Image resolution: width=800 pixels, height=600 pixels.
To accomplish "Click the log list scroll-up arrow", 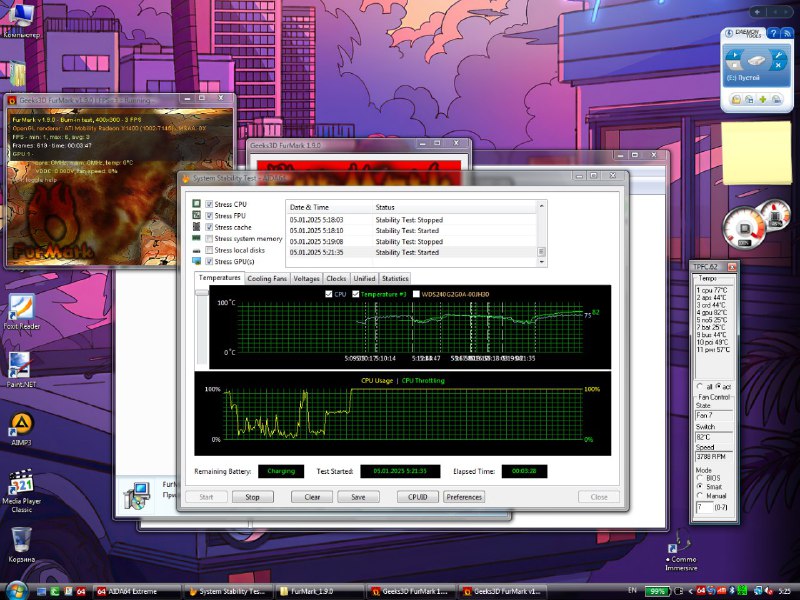I will click(x=542, y=206).
